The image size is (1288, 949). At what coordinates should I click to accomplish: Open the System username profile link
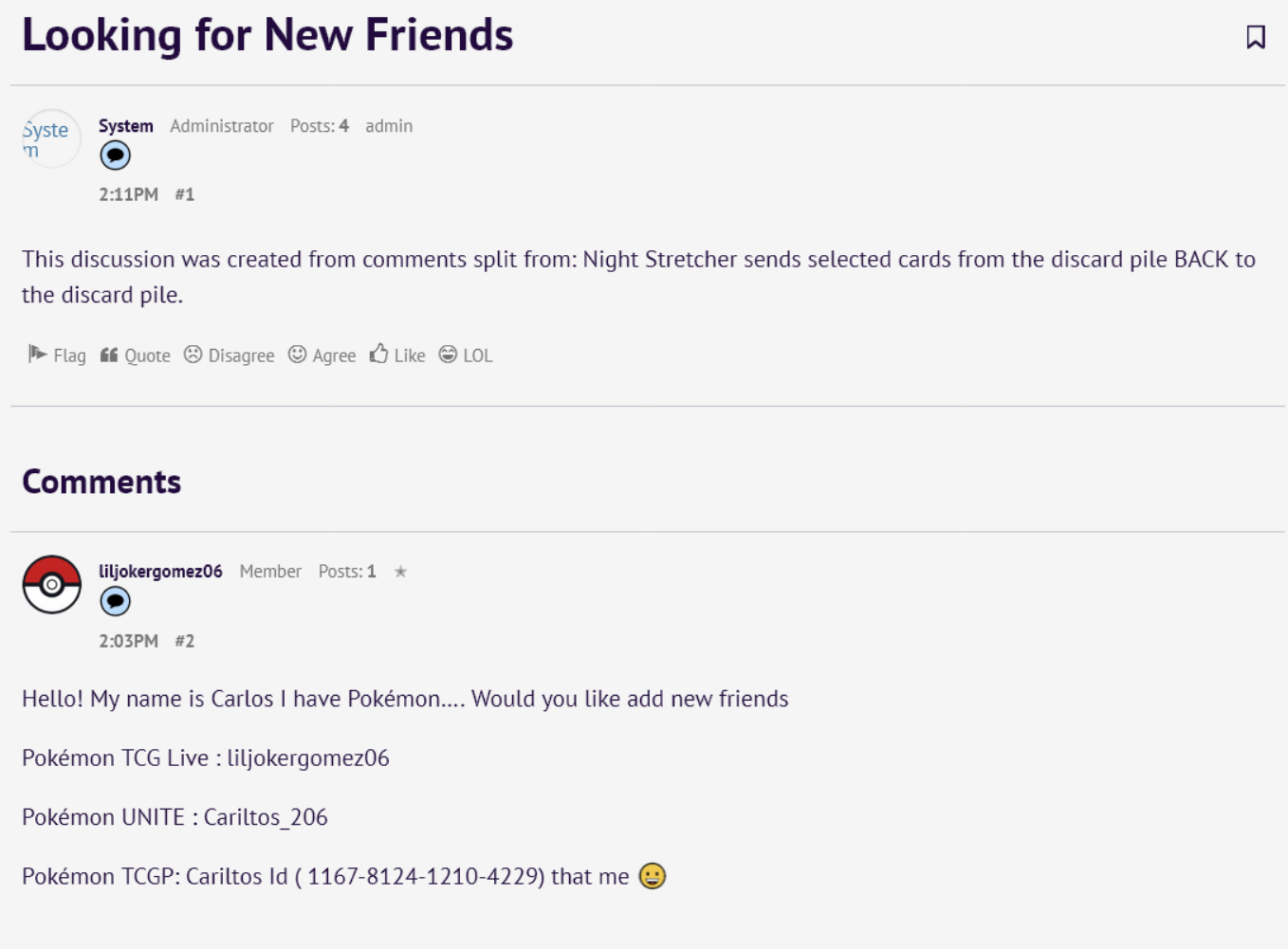[x=125, y=126]
